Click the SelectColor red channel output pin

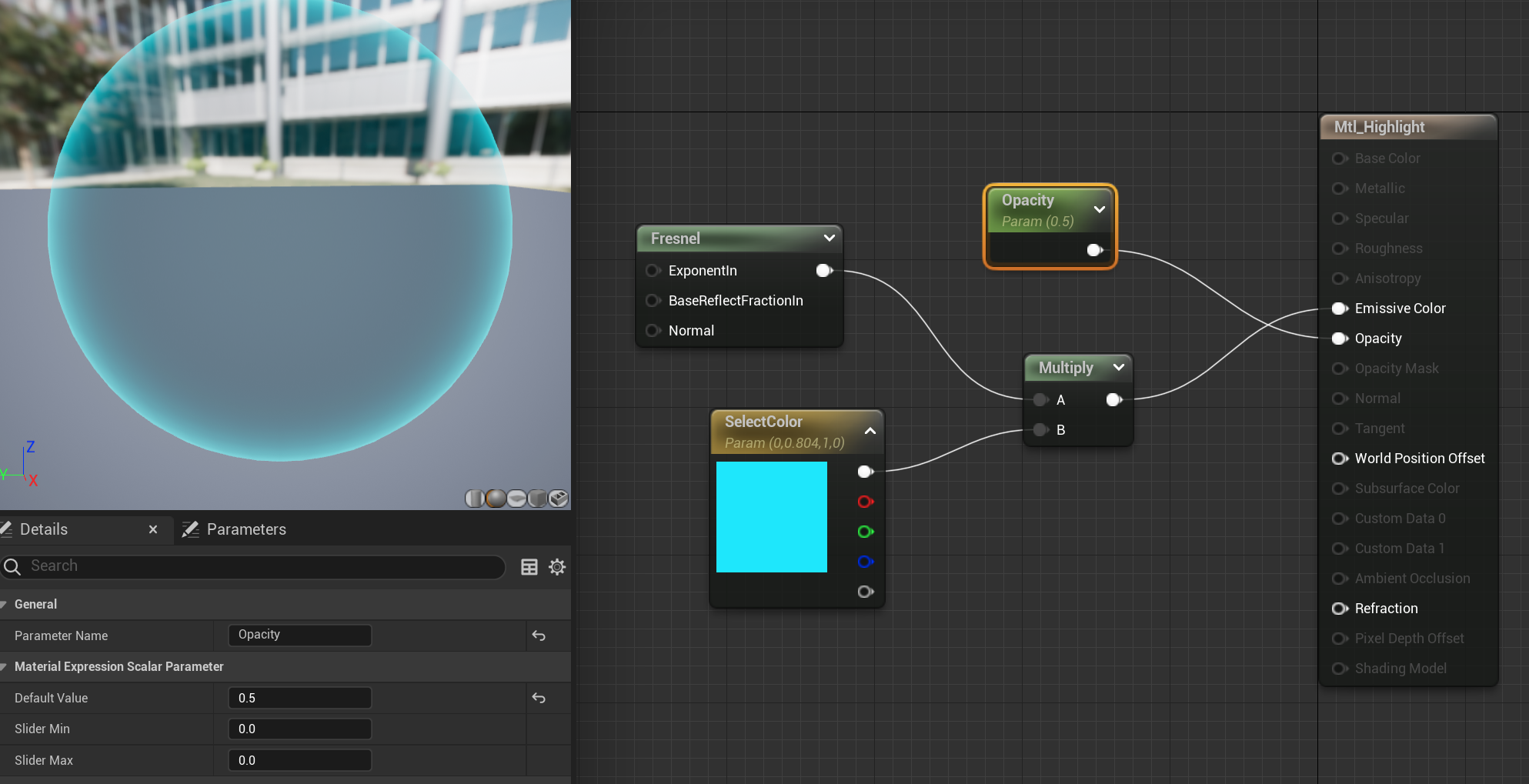[865, 502]
